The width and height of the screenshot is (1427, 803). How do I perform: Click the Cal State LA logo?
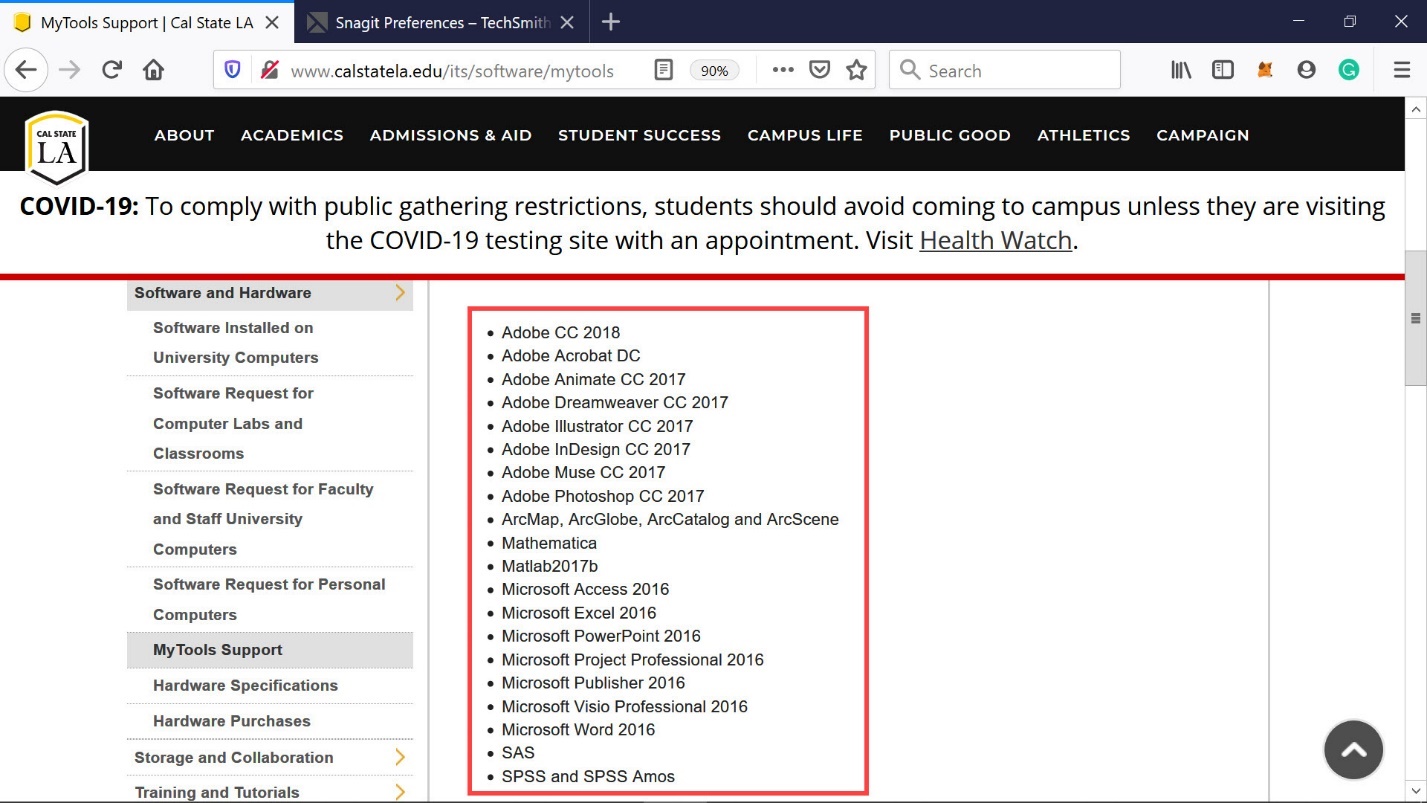pyautogui.click(x=57, y=146)
